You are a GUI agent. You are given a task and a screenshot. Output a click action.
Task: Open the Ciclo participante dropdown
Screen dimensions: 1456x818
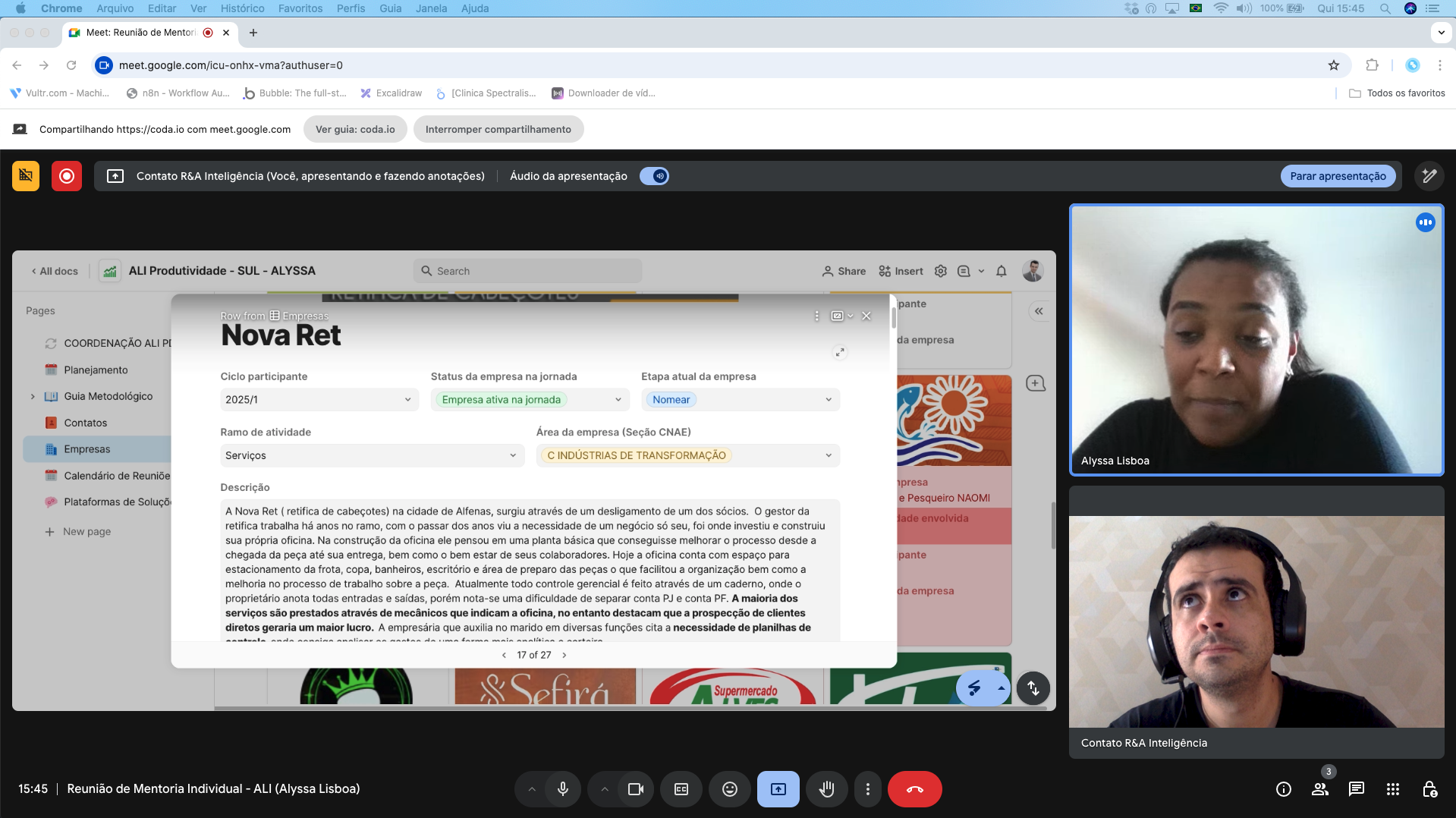tap(319, 400)
